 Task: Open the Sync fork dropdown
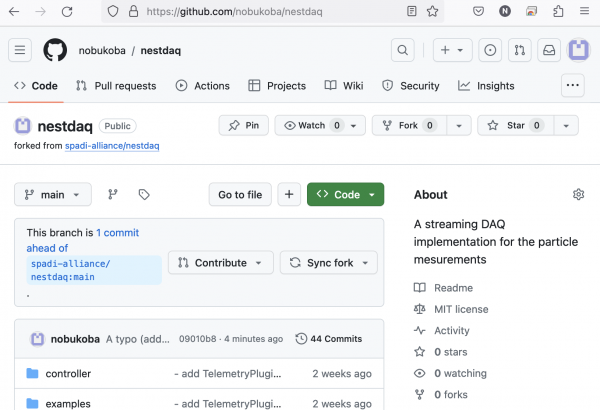click(329, 263)
